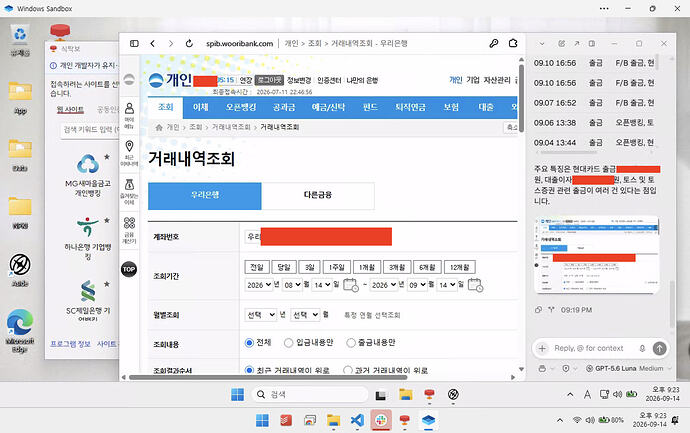Click the chat table horizontal scrollbar
The height and width of the screenshot is (433, 690).
[569, 153]
